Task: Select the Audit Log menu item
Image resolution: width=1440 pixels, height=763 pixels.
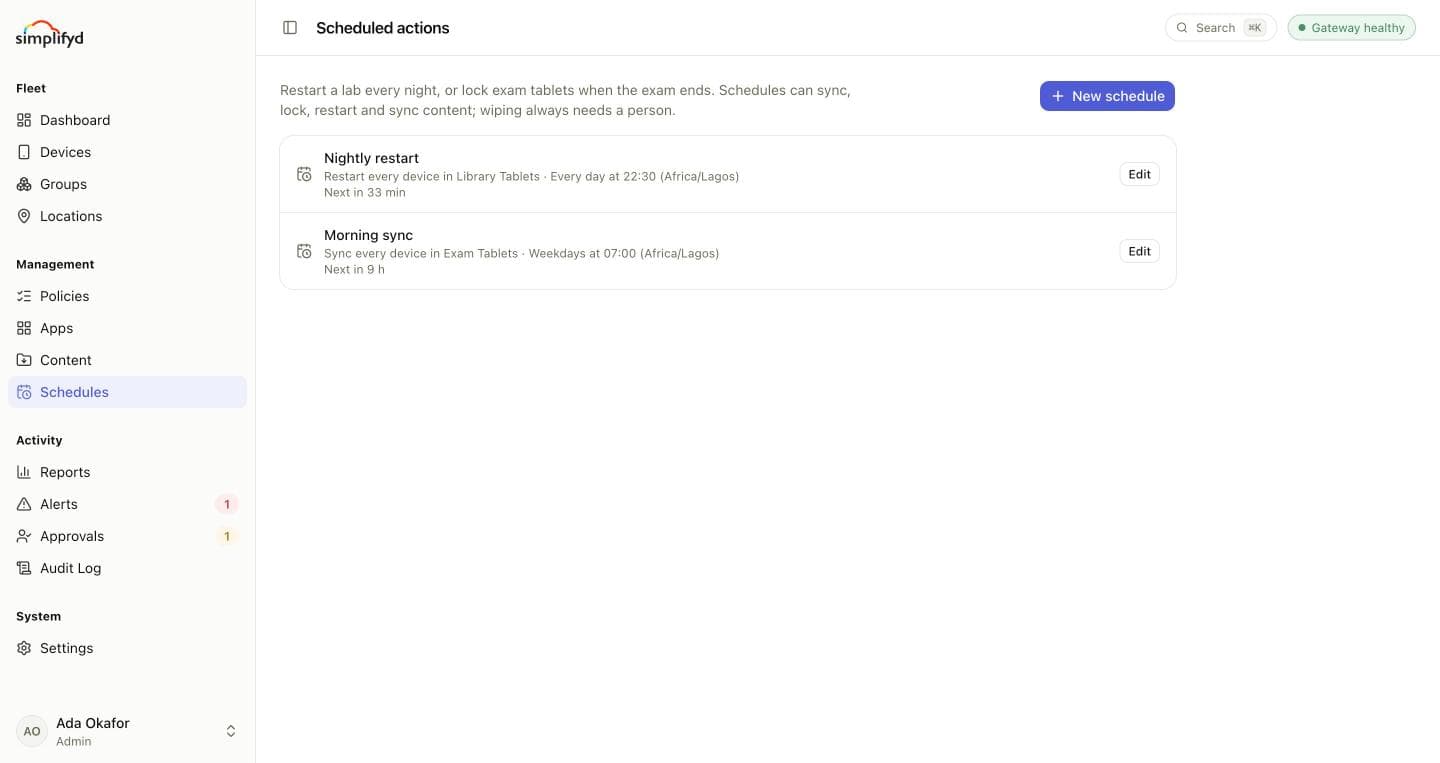Action: click(x=127, y=568)
